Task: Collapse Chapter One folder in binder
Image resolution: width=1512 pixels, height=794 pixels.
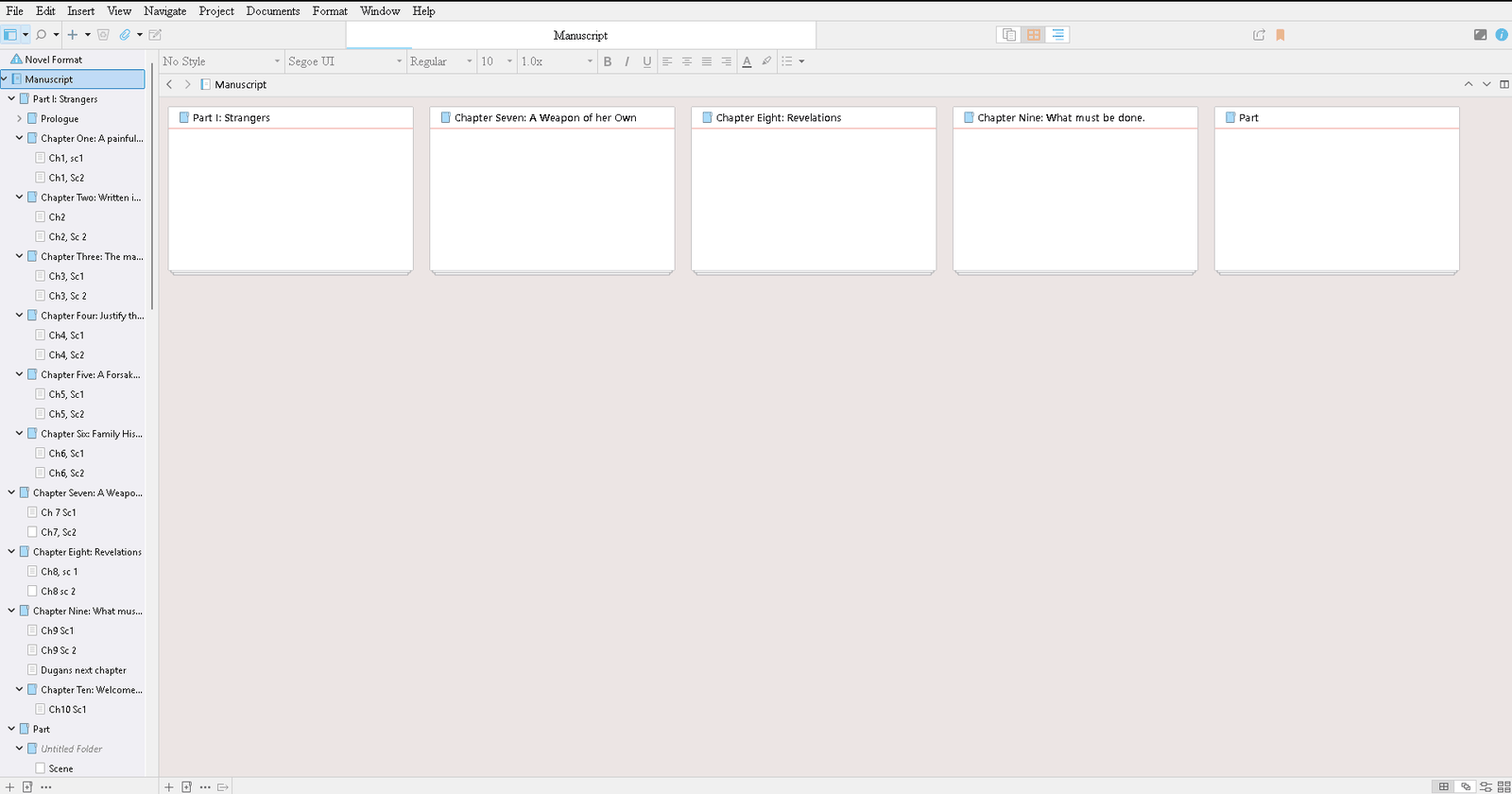Action: 19,138
